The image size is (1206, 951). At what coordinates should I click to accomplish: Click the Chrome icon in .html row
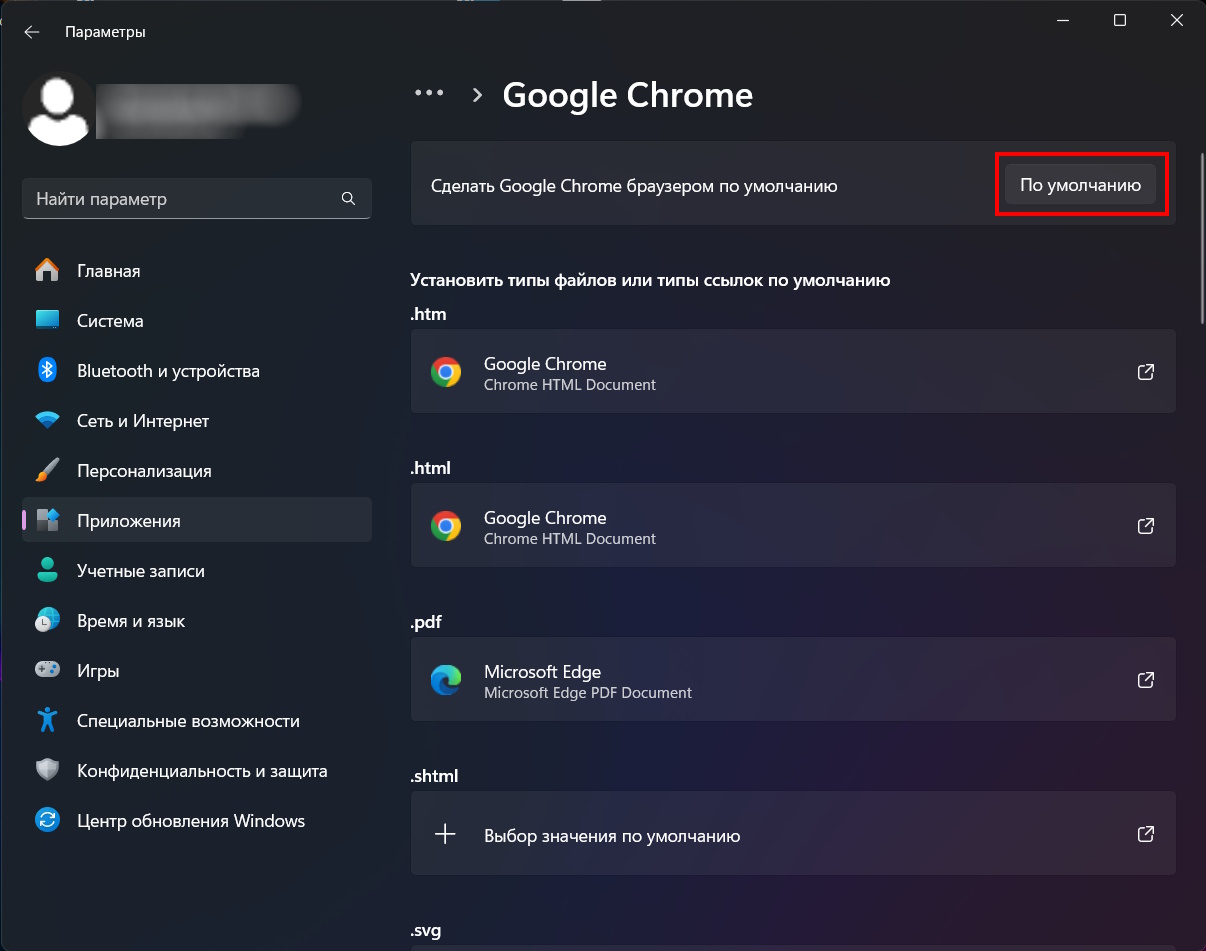pyautogui.click(x=446, y=526)
